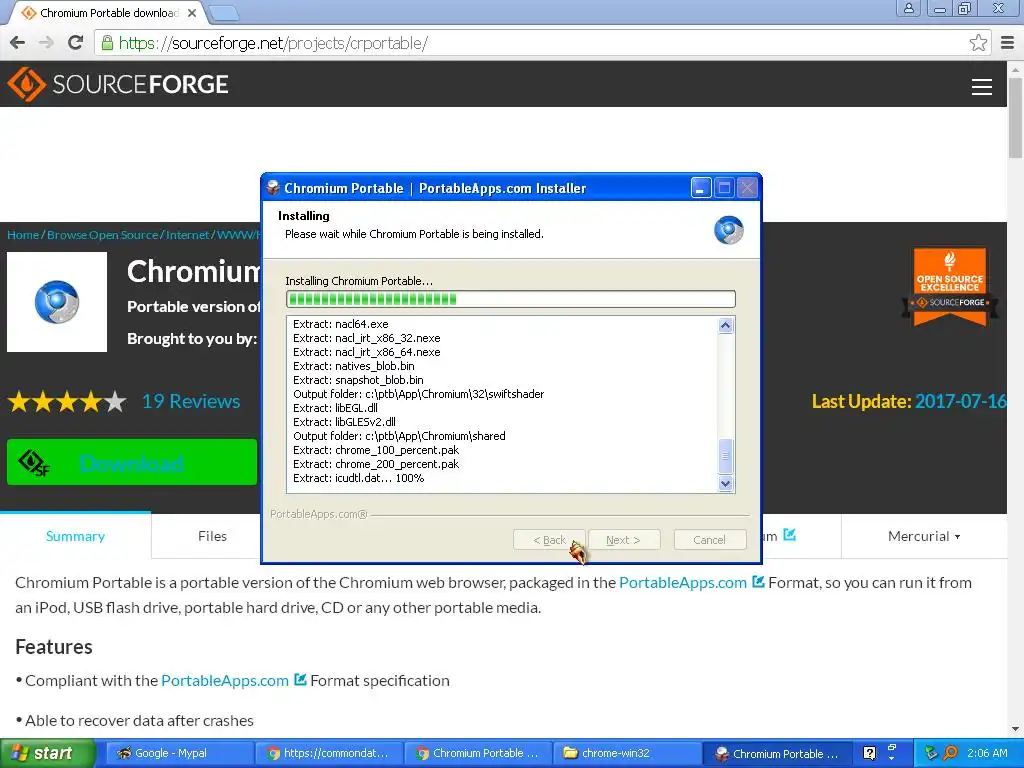Click the Cancel button in installer

tap(709, 539)
